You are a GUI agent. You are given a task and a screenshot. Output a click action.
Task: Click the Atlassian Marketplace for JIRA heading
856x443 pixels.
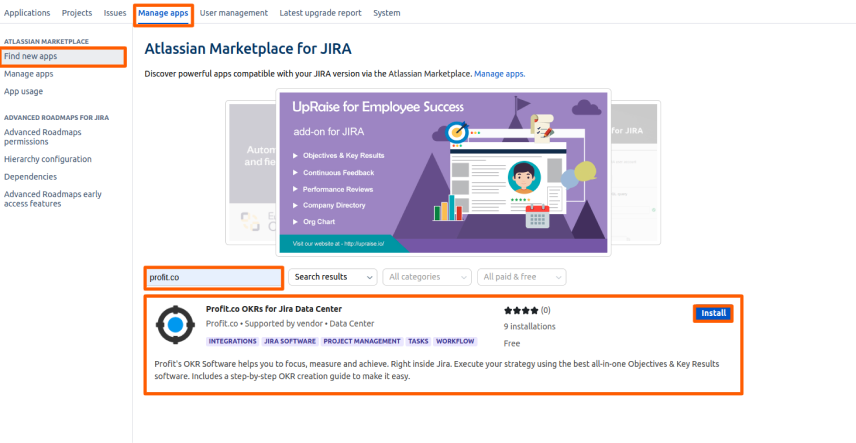(248, 49)
